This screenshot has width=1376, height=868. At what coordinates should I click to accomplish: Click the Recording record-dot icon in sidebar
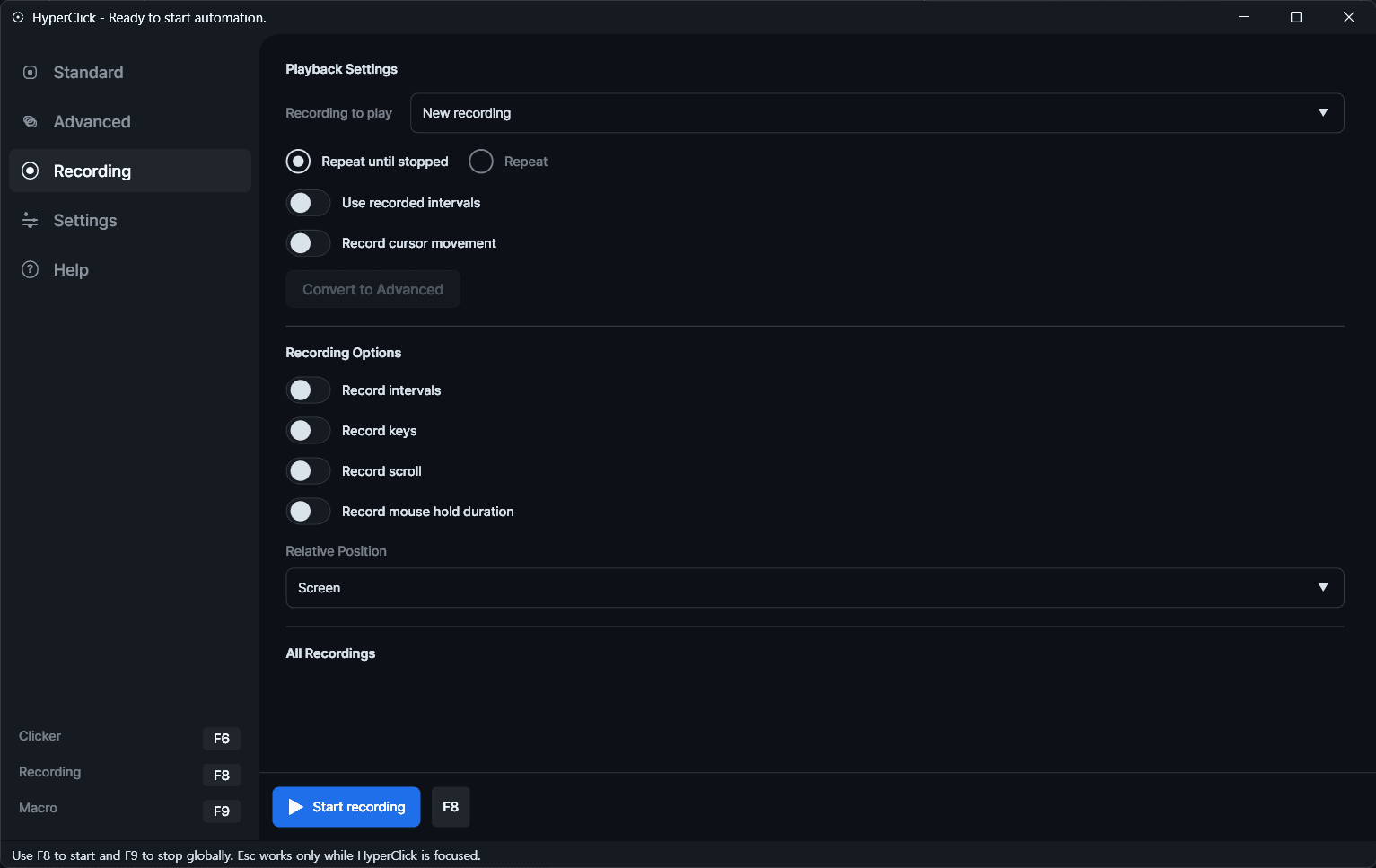click(x=30, y=171)
